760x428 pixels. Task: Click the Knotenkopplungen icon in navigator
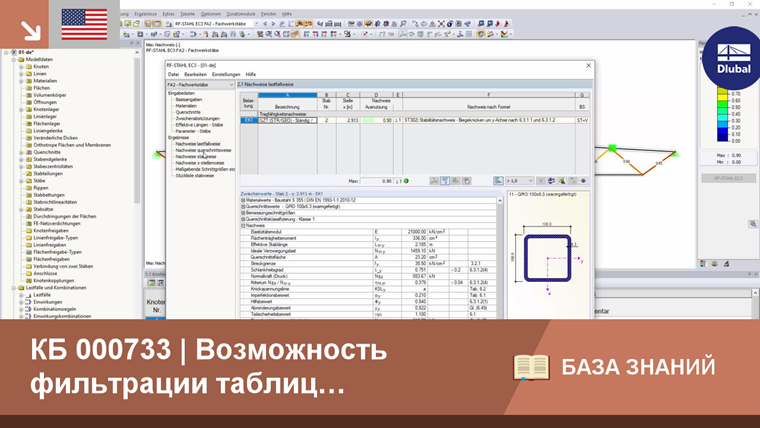click(x=29, y=281)
